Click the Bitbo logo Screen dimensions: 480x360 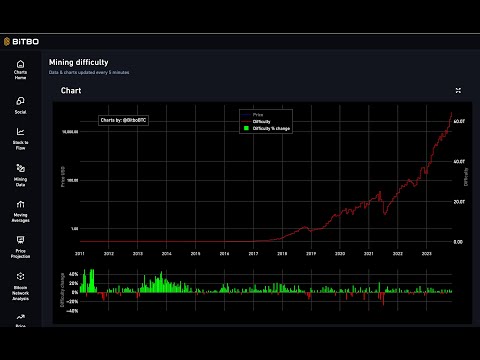[21, 42]
